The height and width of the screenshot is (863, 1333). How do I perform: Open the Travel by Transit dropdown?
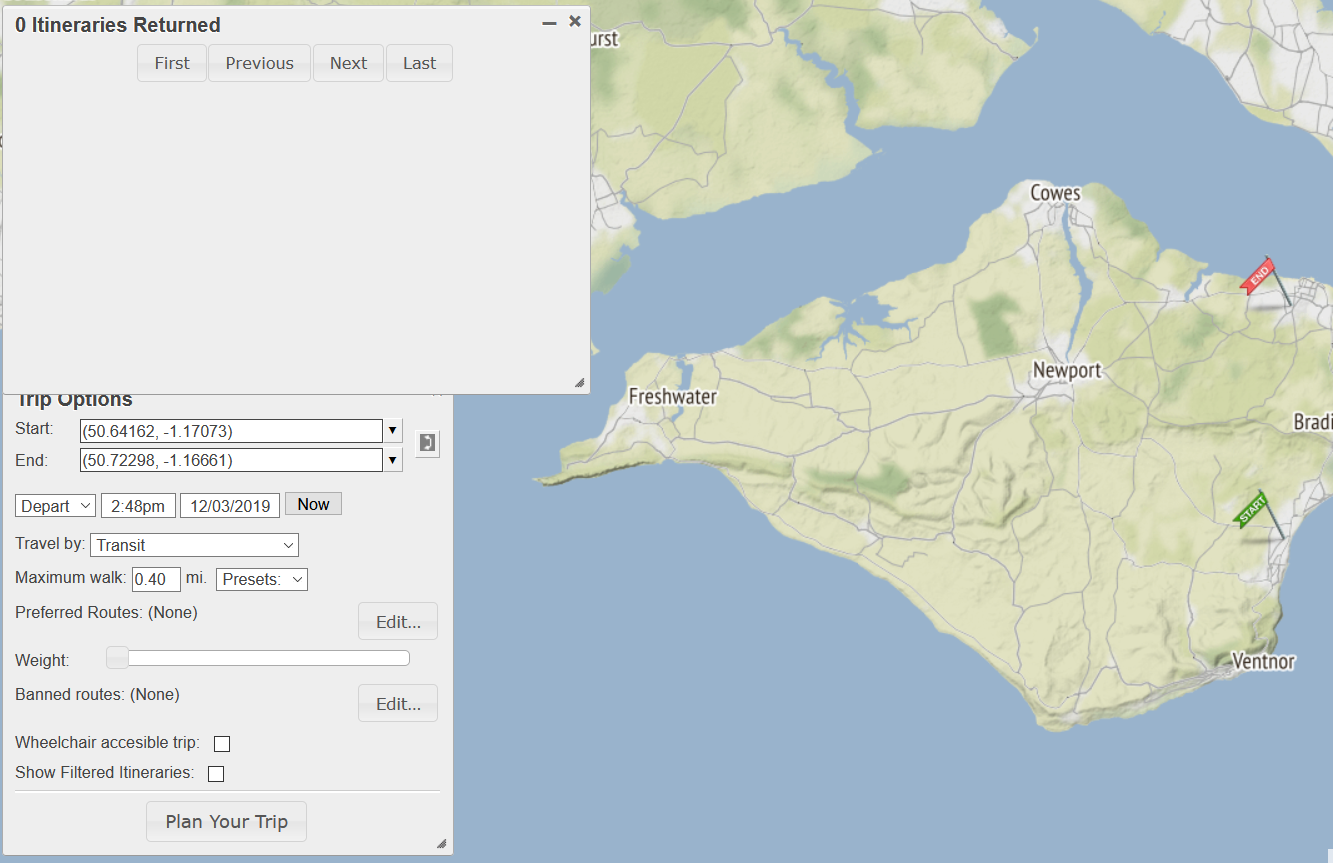[x=195, y=545]
